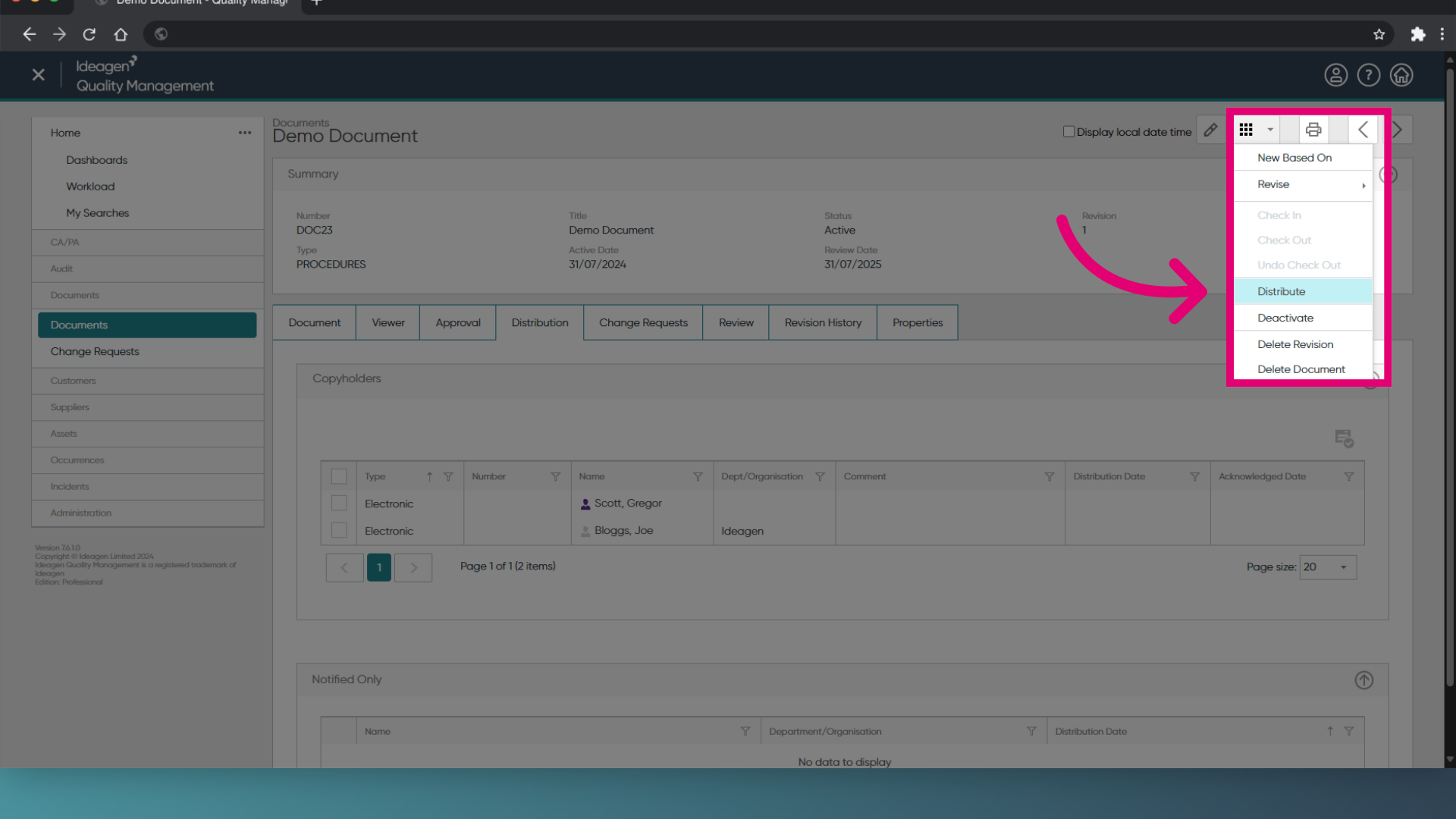Screen dimensions: 1456x819
Task: Expand the Customers sidebar section
Action: coord(148,381)
